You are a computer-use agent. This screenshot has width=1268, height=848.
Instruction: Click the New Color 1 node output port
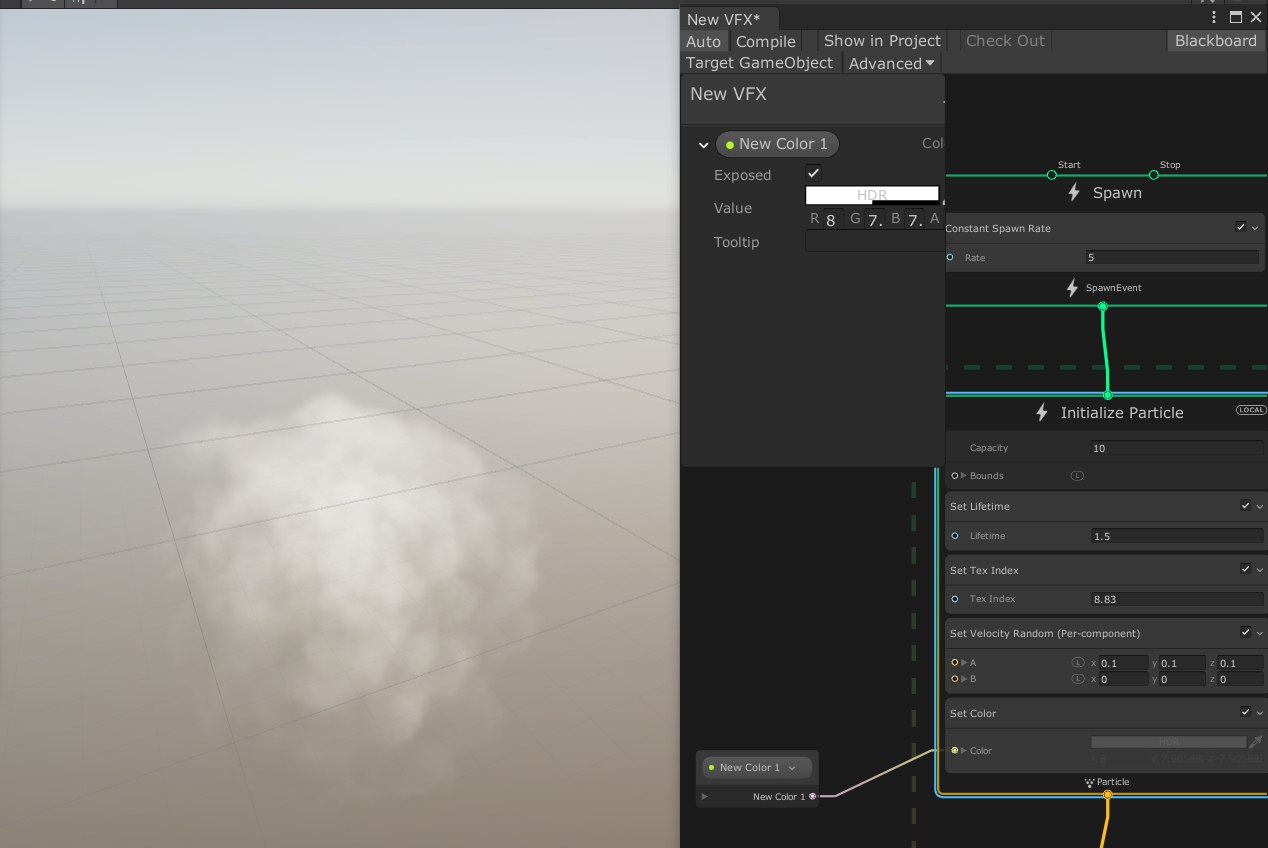pyautogui.click(x=812, y=797)
